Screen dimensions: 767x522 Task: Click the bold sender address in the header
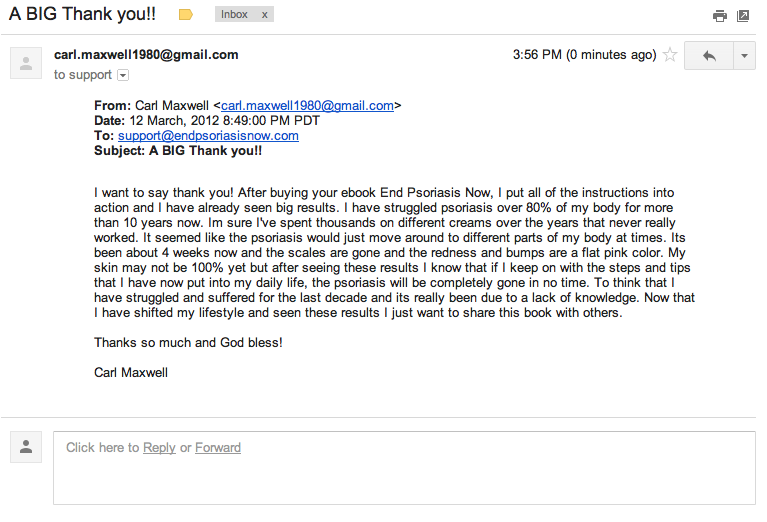pos(146,55)
